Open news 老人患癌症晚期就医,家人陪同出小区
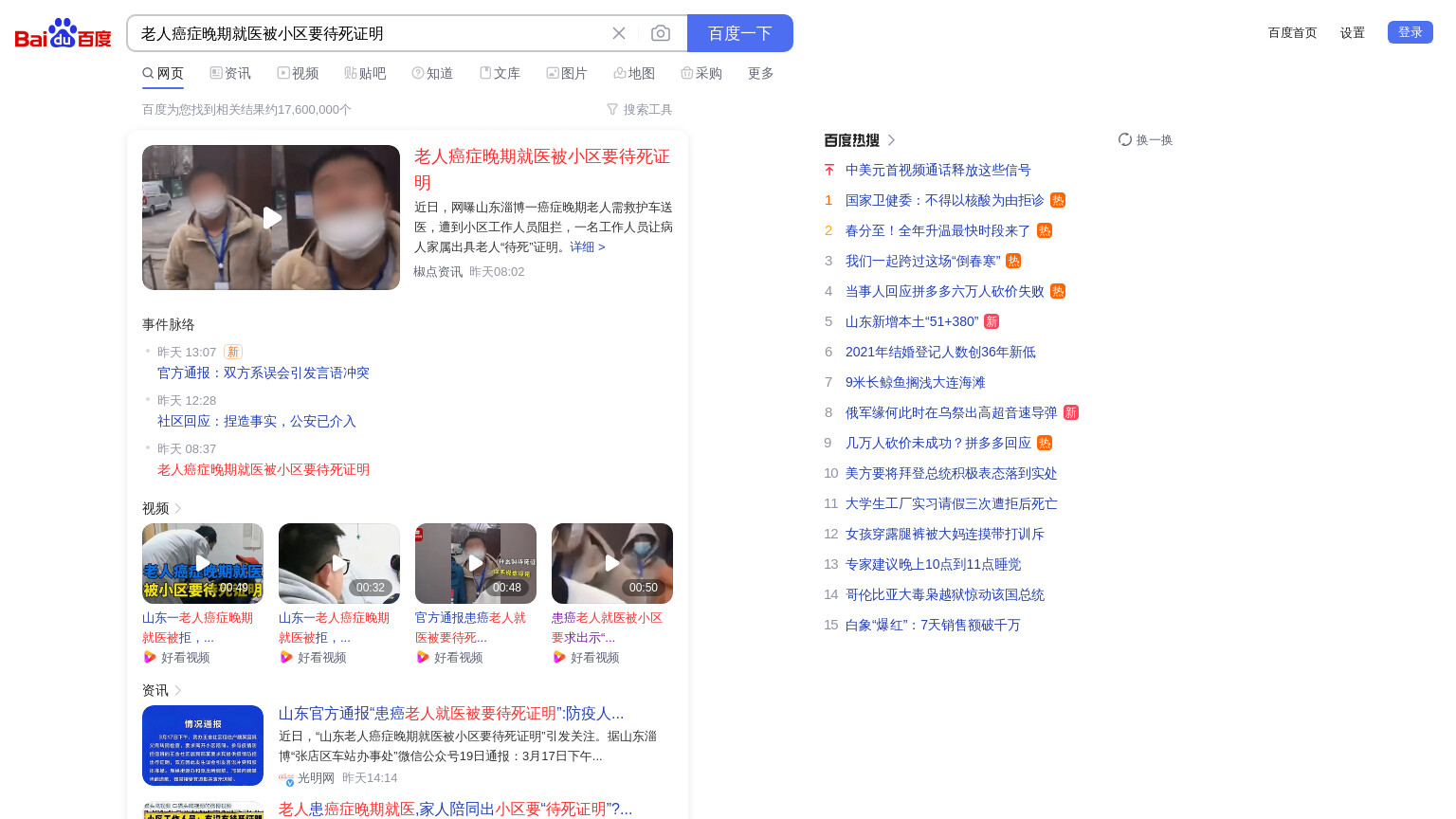Screen dimensions: 1456x819 point(455,809)
